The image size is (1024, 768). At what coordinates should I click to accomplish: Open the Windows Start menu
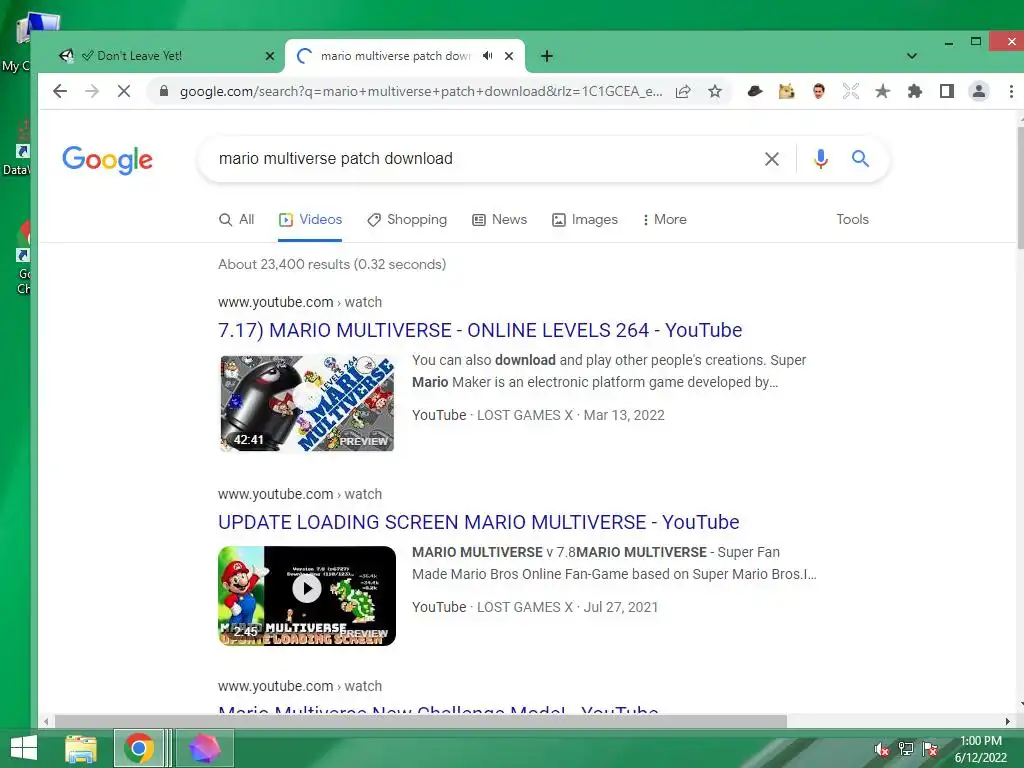click(24, 748)
